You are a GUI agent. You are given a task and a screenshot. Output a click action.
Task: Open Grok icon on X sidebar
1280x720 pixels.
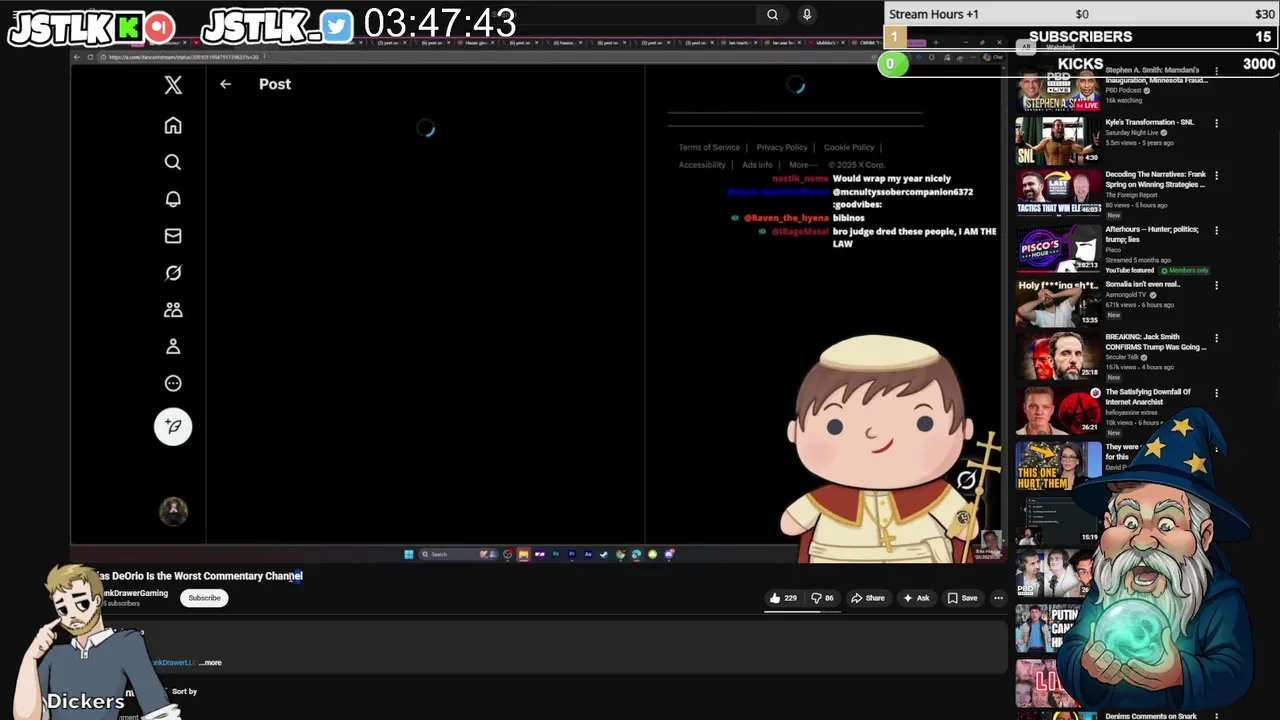click(173, 273)
